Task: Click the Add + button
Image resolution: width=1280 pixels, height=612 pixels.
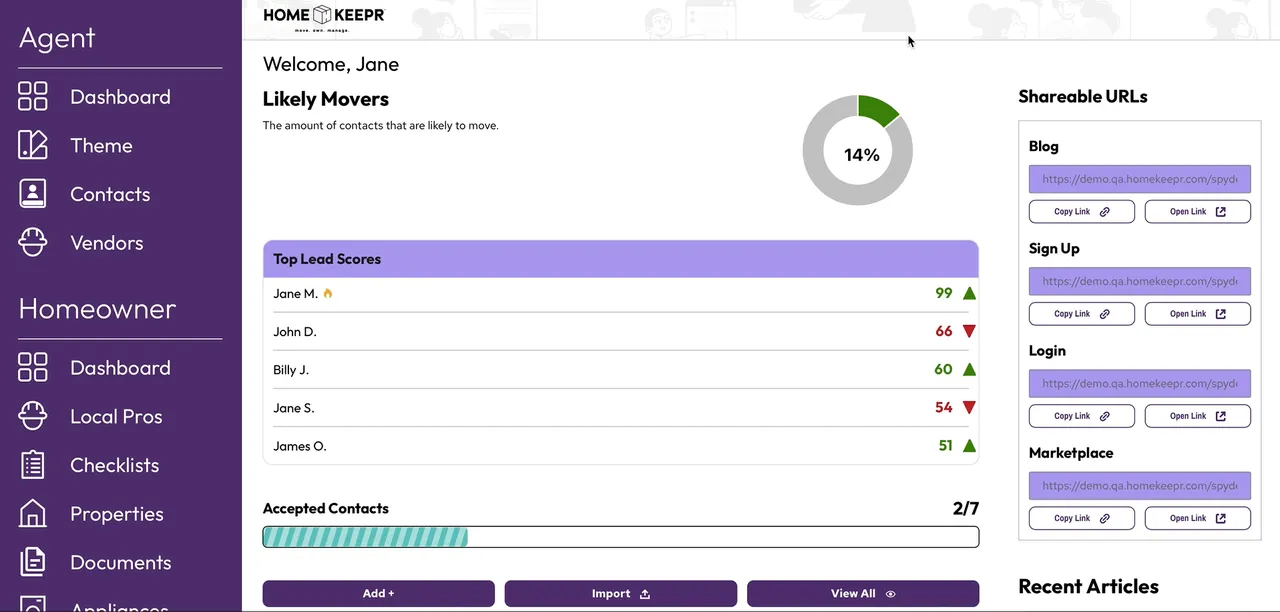Action: (x=379, y=593)
